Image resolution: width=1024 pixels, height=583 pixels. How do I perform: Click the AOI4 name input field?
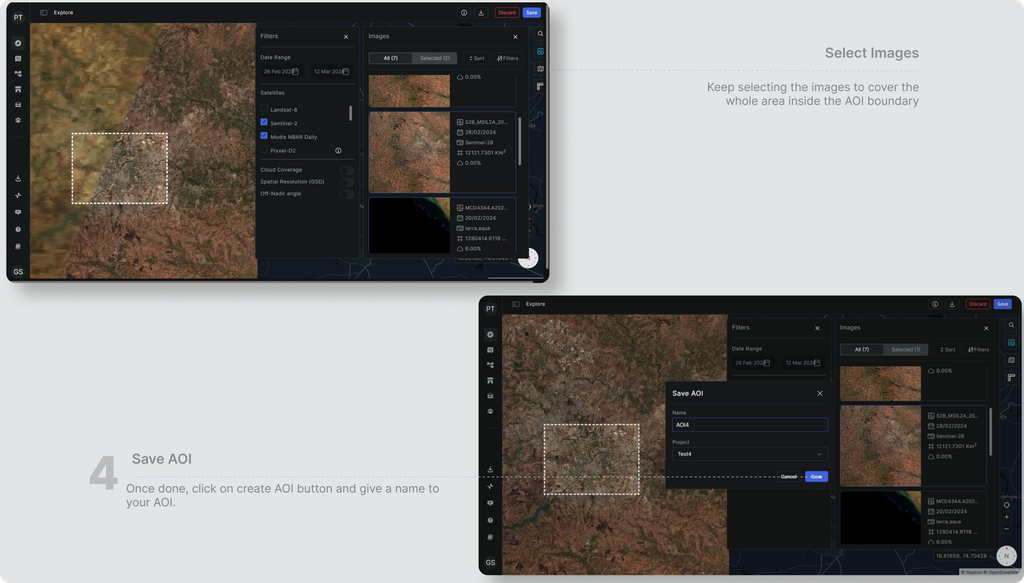(x=750, y=424)
